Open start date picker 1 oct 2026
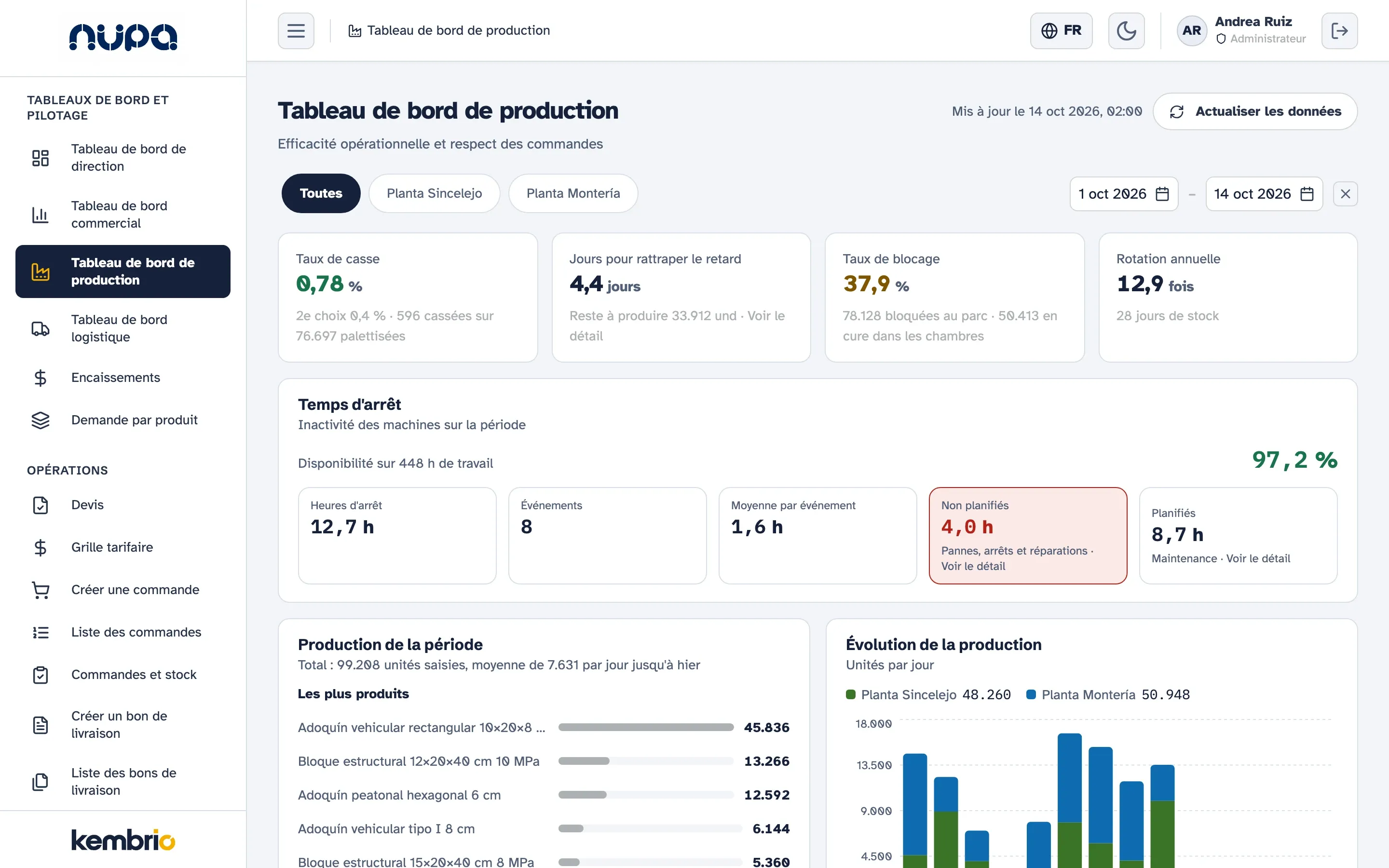This screenshot has height=868, width=1389. 1123,194
